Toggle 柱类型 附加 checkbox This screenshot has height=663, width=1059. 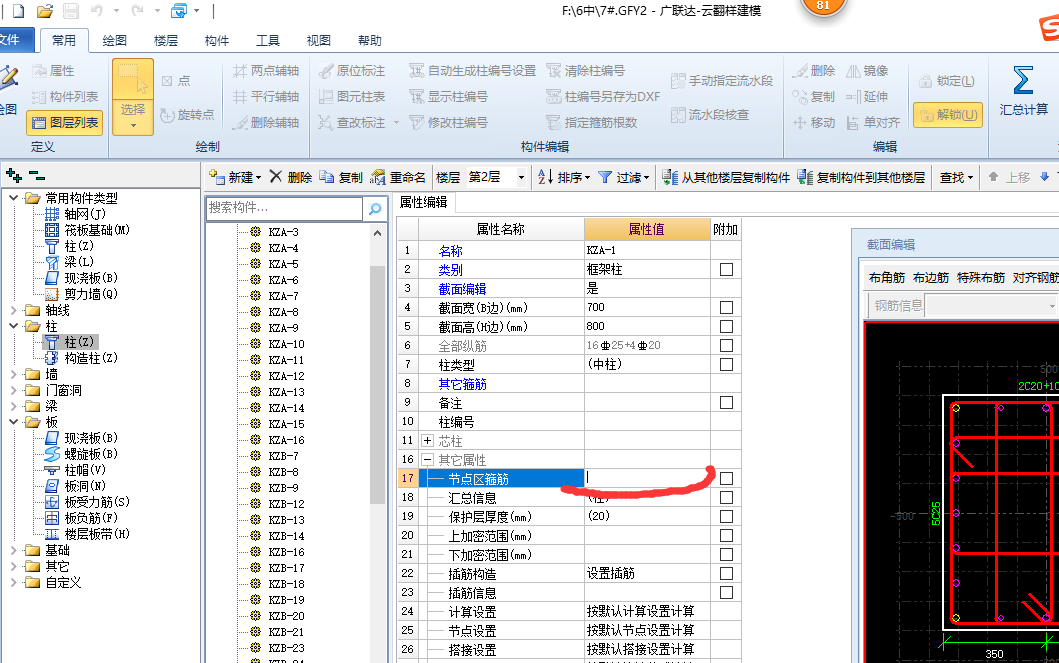(x=726, y=364)
